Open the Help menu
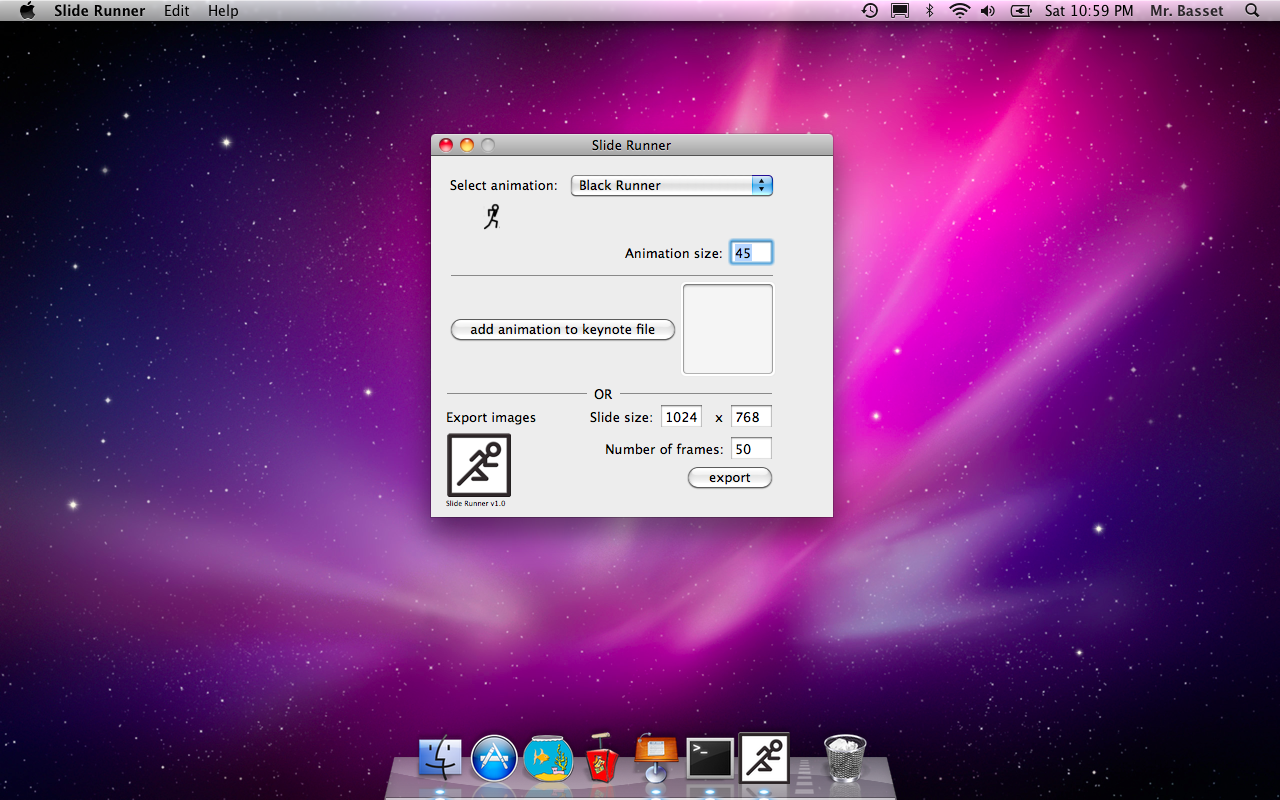1280x800 pixels. (223, 11)
